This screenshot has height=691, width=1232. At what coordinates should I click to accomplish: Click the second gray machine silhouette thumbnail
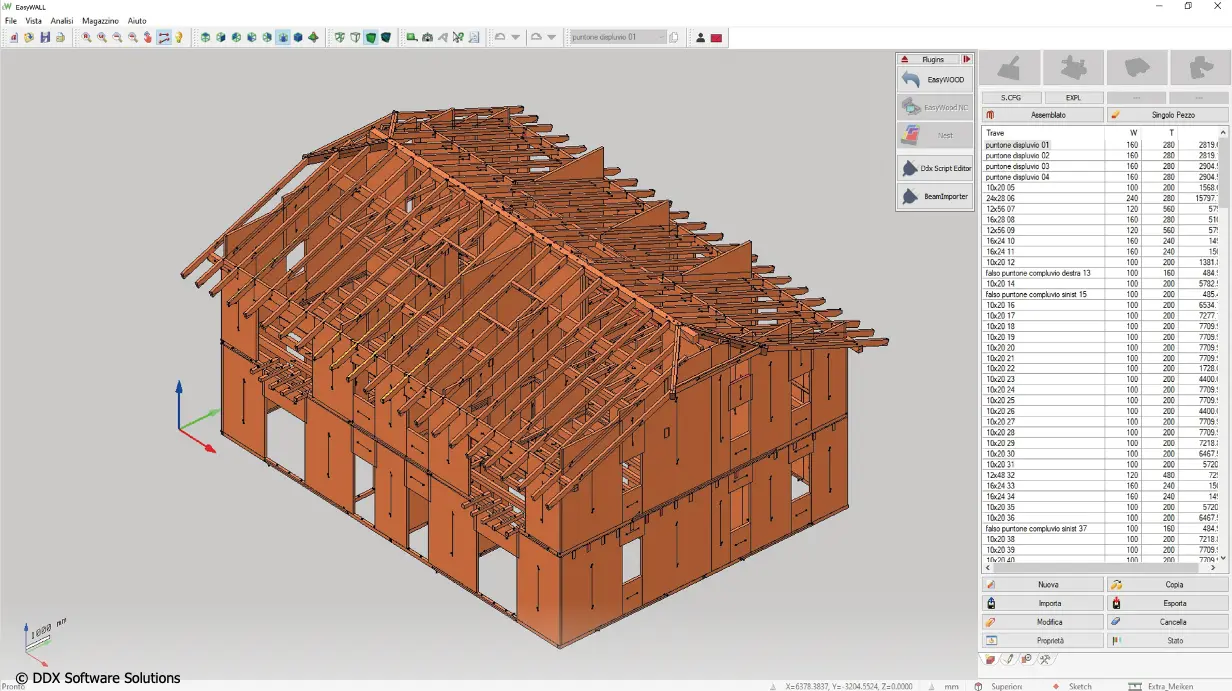tap(1074, 68)
